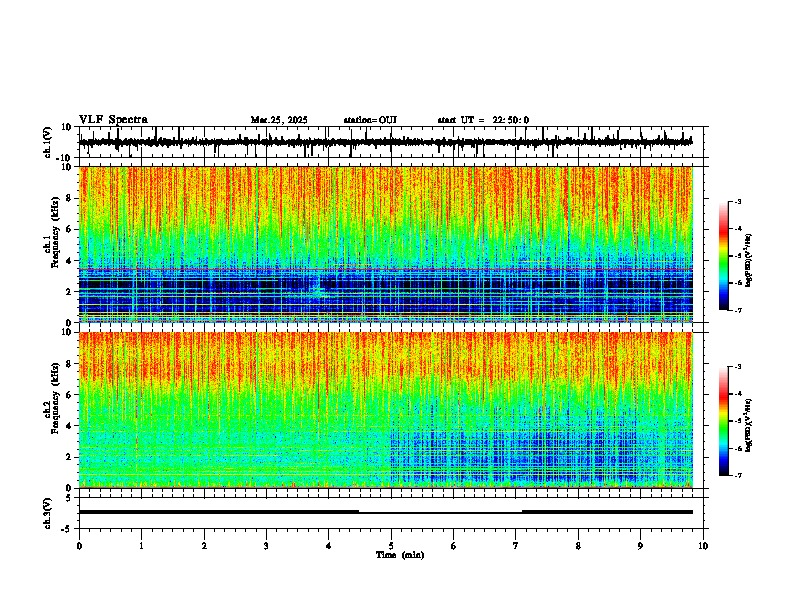Click the 0 tick on the time axis
The width and height of the screenshot is (792, 612).
point(79,546)
